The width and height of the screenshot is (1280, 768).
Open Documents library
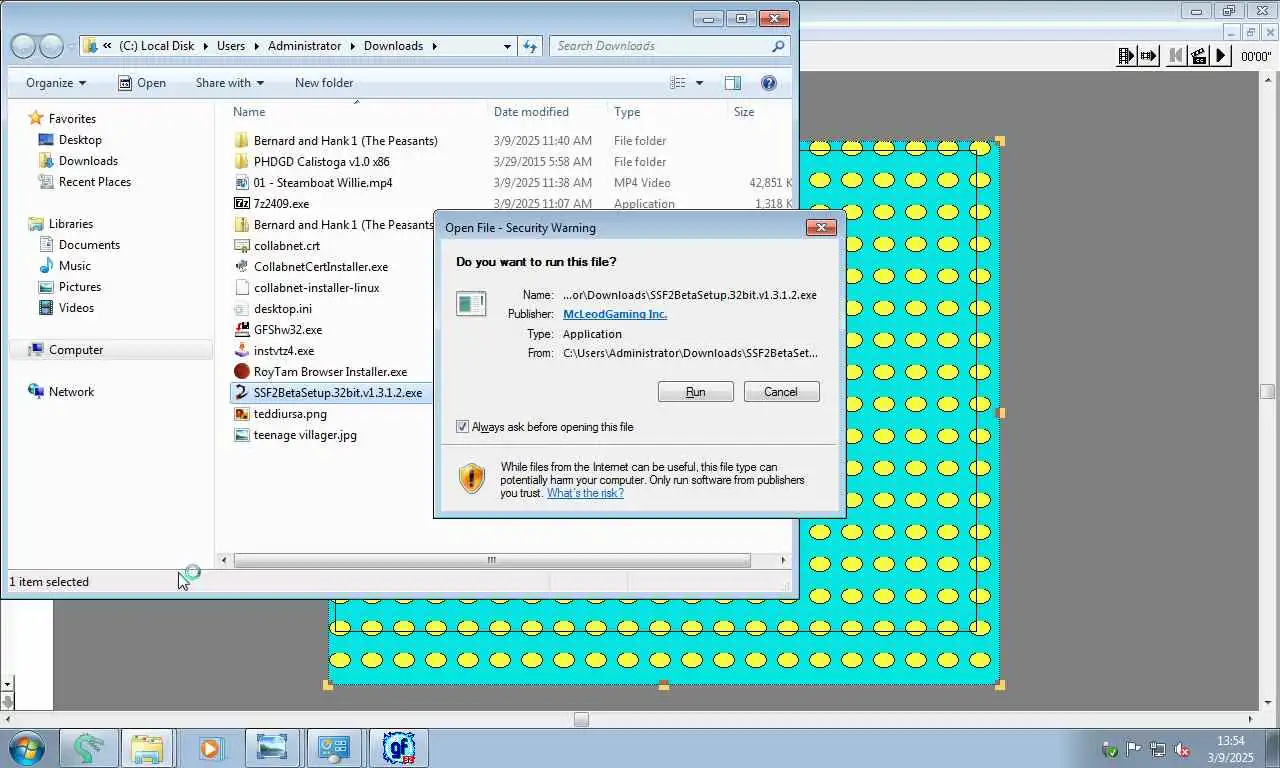pyautogui.click(x=89, y=245)
